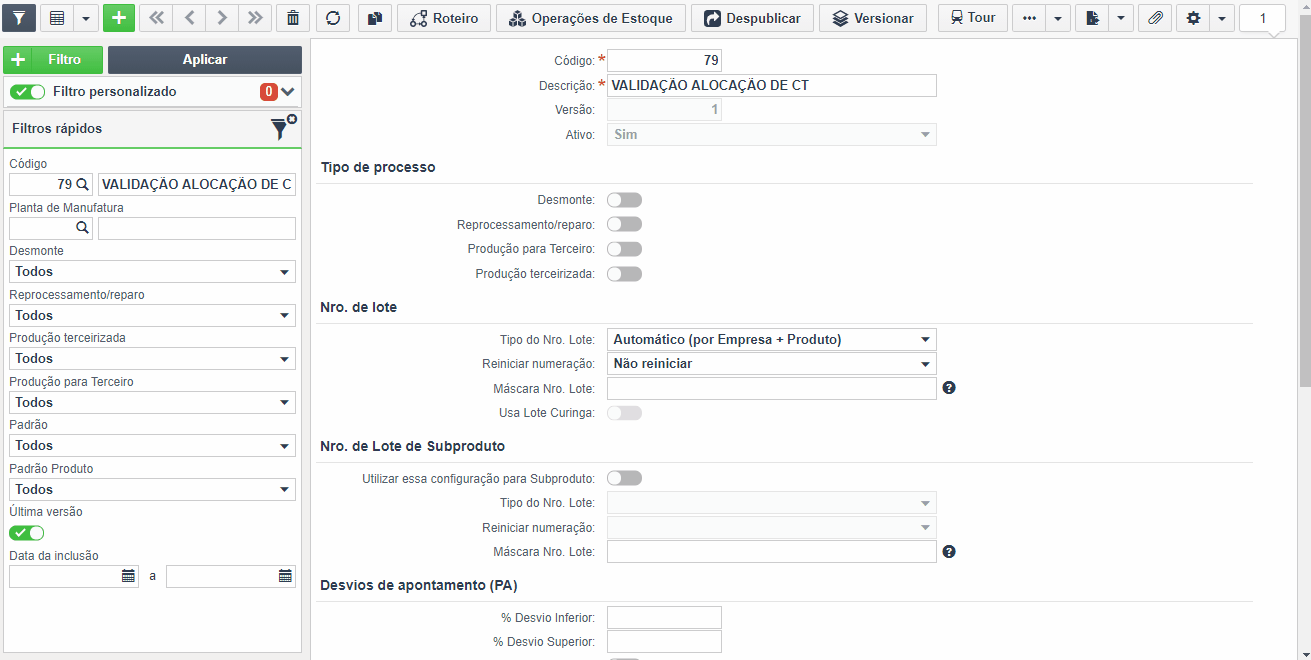Viewport: 1311px width, 660px height.
Task: Toggle the filter panel funnel icon
Action: (19, 18)
